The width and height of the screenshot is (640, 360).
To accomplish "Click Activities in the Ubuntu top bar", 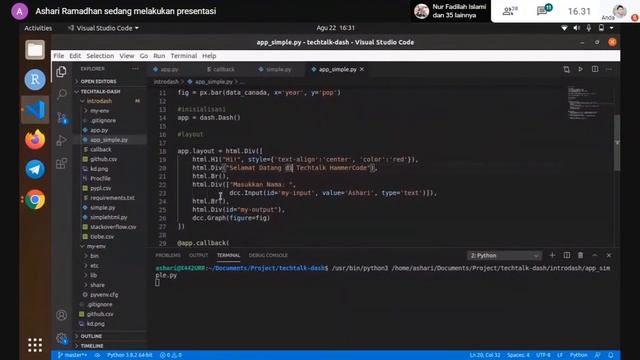I will (x=38, y=28).
